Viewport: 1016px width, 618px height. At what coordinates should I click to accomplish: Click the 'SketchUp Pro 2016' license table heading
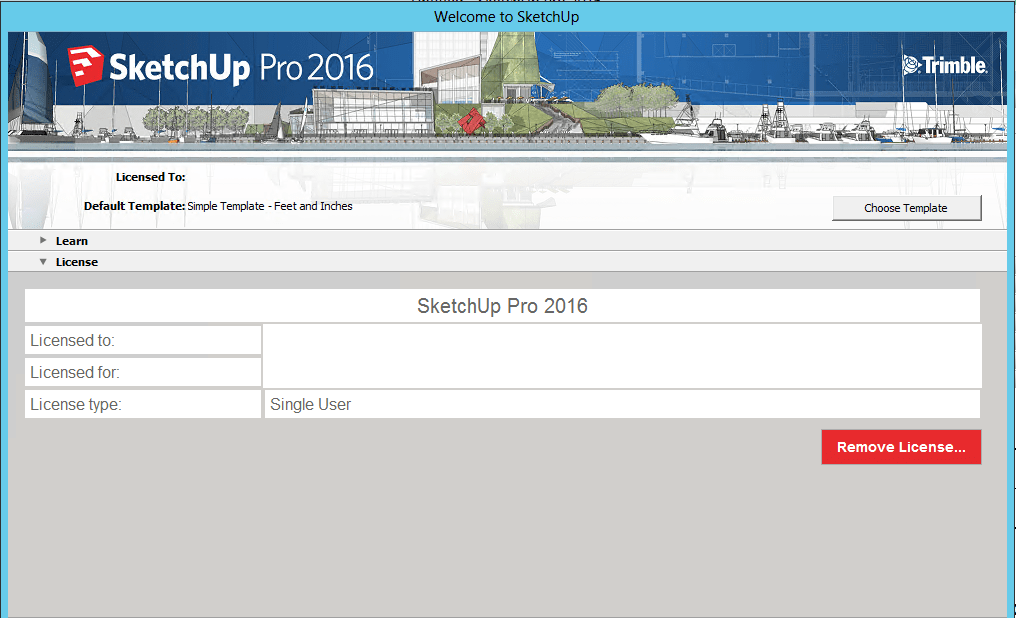coord(502,306)
